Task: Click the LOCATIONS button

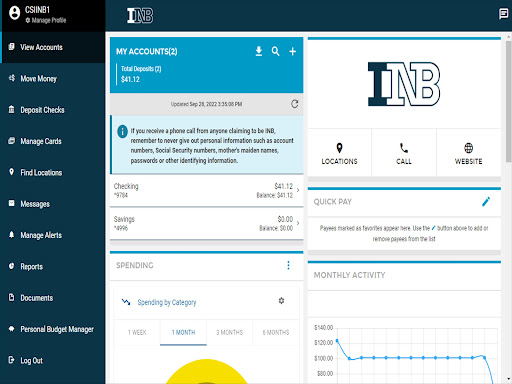Action: [x=339, y=153]
